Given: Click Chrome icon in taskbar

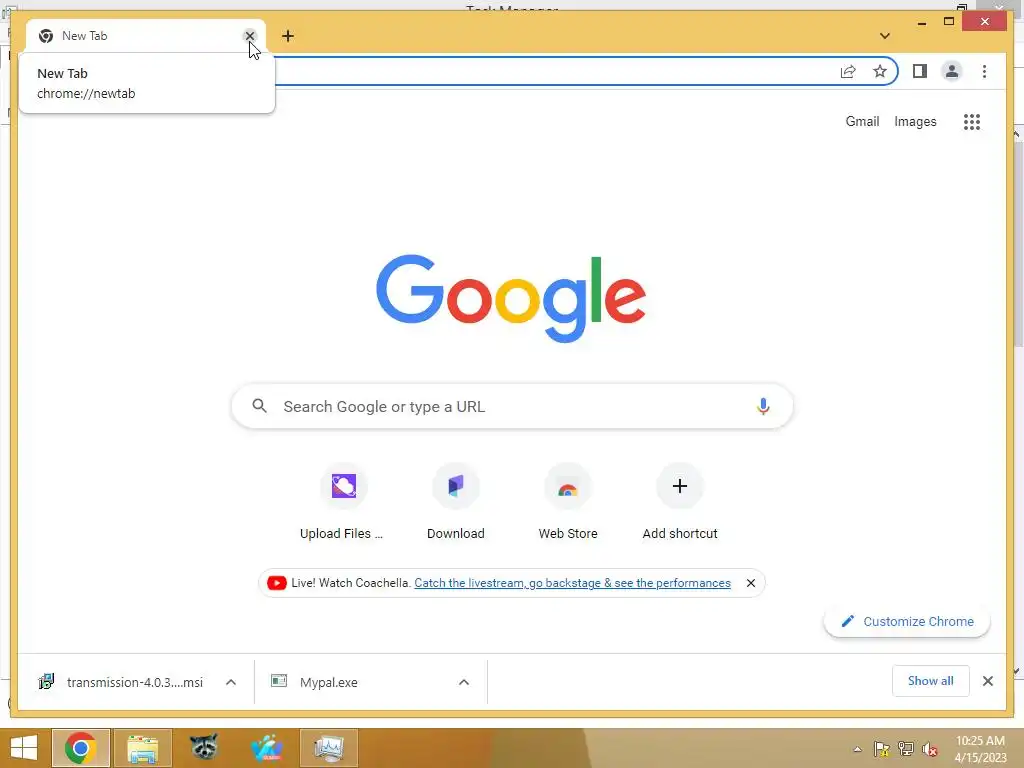Looking at the screenshot, I should click(81, 748).
